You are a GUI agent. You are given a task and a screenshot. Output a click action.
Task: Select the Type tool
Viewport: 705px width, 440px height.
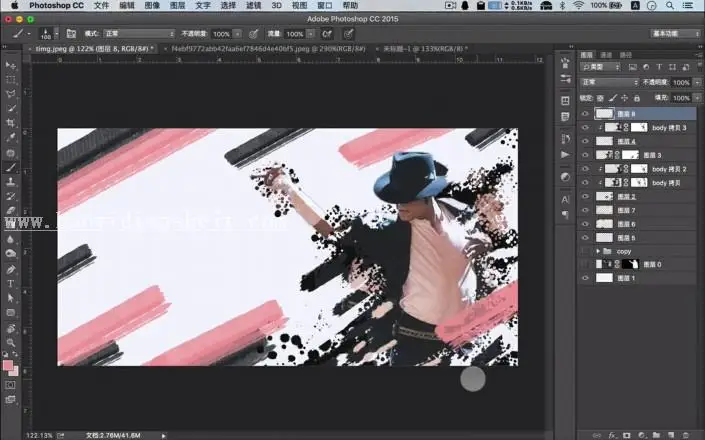pyautogui.click(x=10, y=284)
